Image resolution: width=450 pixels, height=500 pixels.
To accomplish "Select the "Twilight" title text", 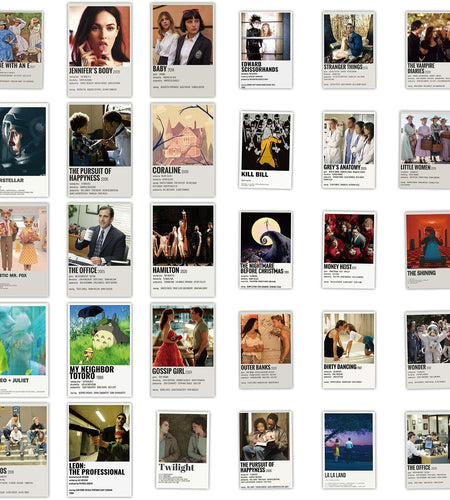I will tap(176, 468).
